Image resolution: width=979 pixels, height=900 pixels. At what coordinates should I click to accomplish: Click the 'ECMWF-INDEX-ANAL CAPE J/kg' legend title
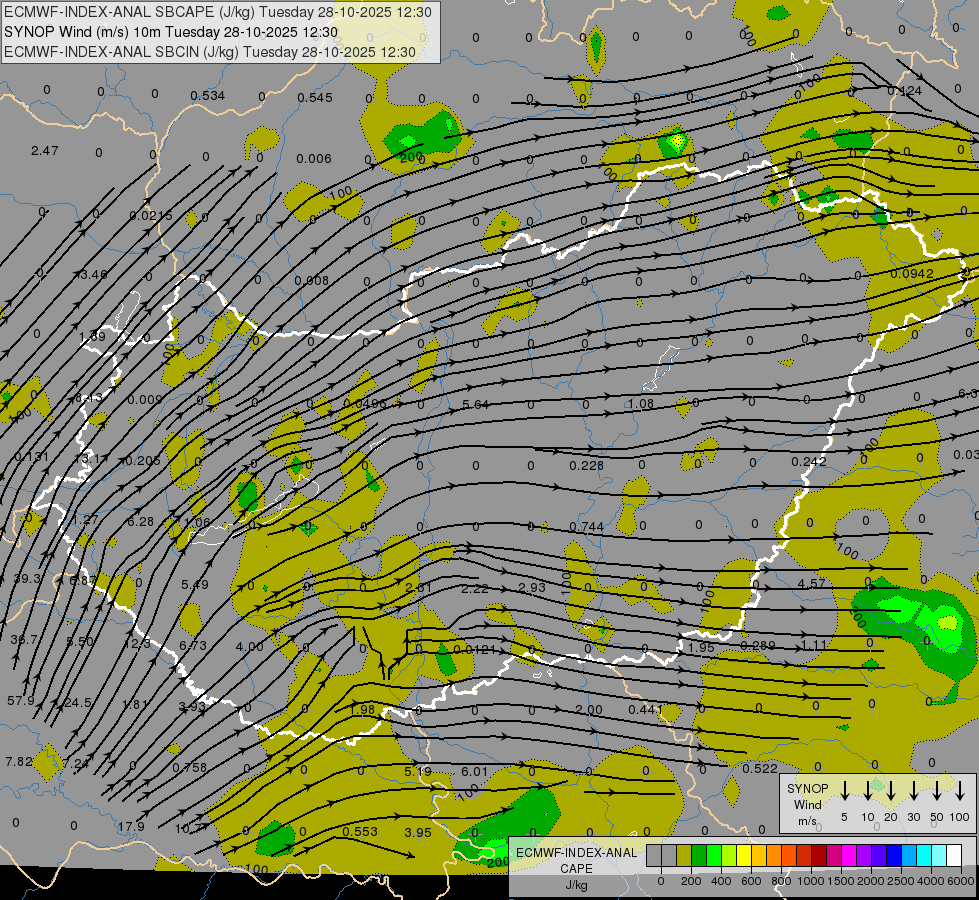[x=576, y=868]
